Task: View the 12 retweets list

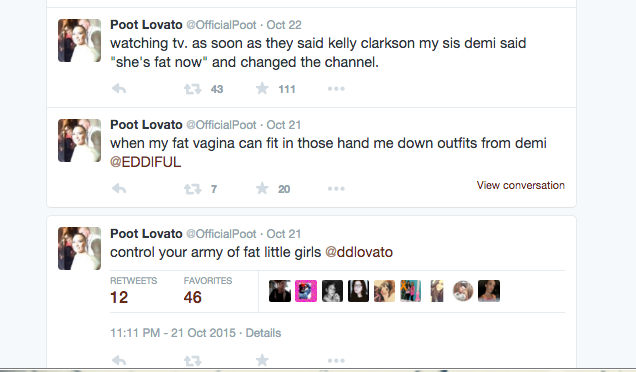Action: [133, 291]
